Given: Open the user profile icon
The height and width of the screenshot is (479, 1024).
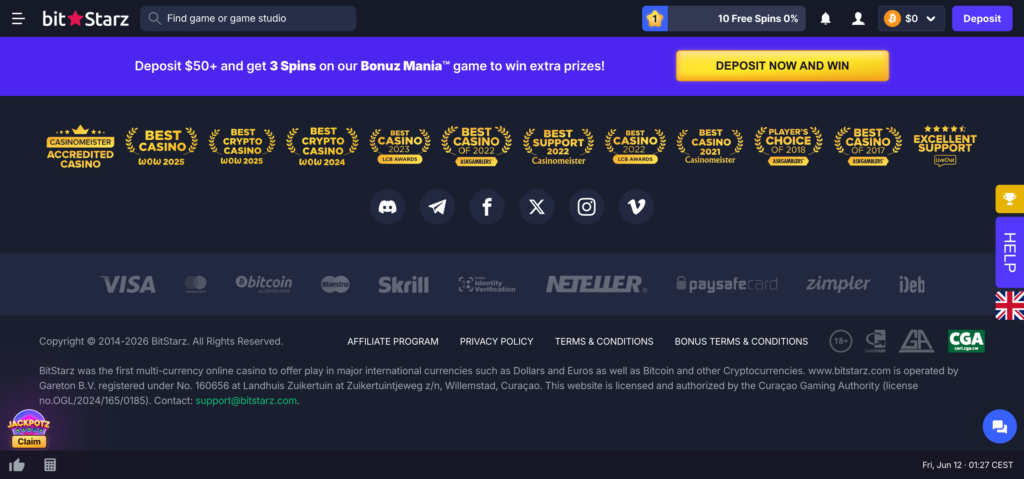Looking at the screenshot, I should 858,19.
